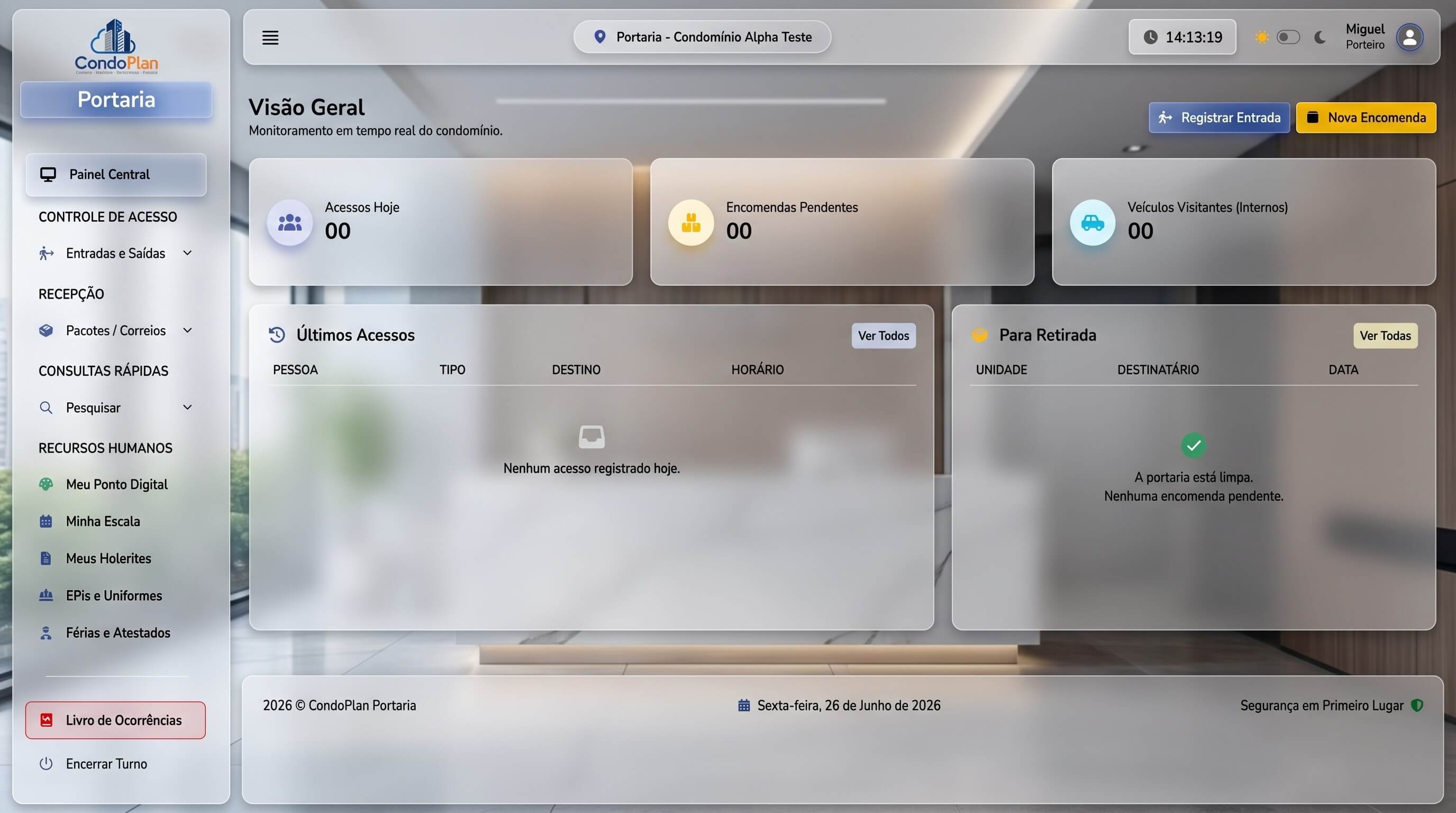This screenshot has height=813, width=1456.
Task: Open the Painel Central menu item
Action: (116, 174)
